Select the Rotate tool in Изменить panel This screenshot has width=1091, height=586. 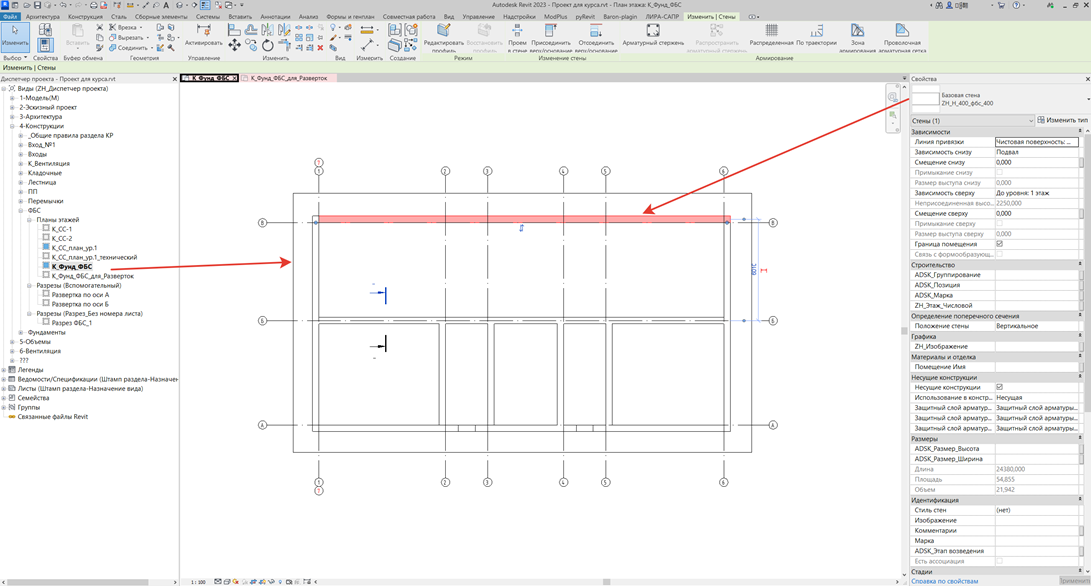[x=268, y=46]
